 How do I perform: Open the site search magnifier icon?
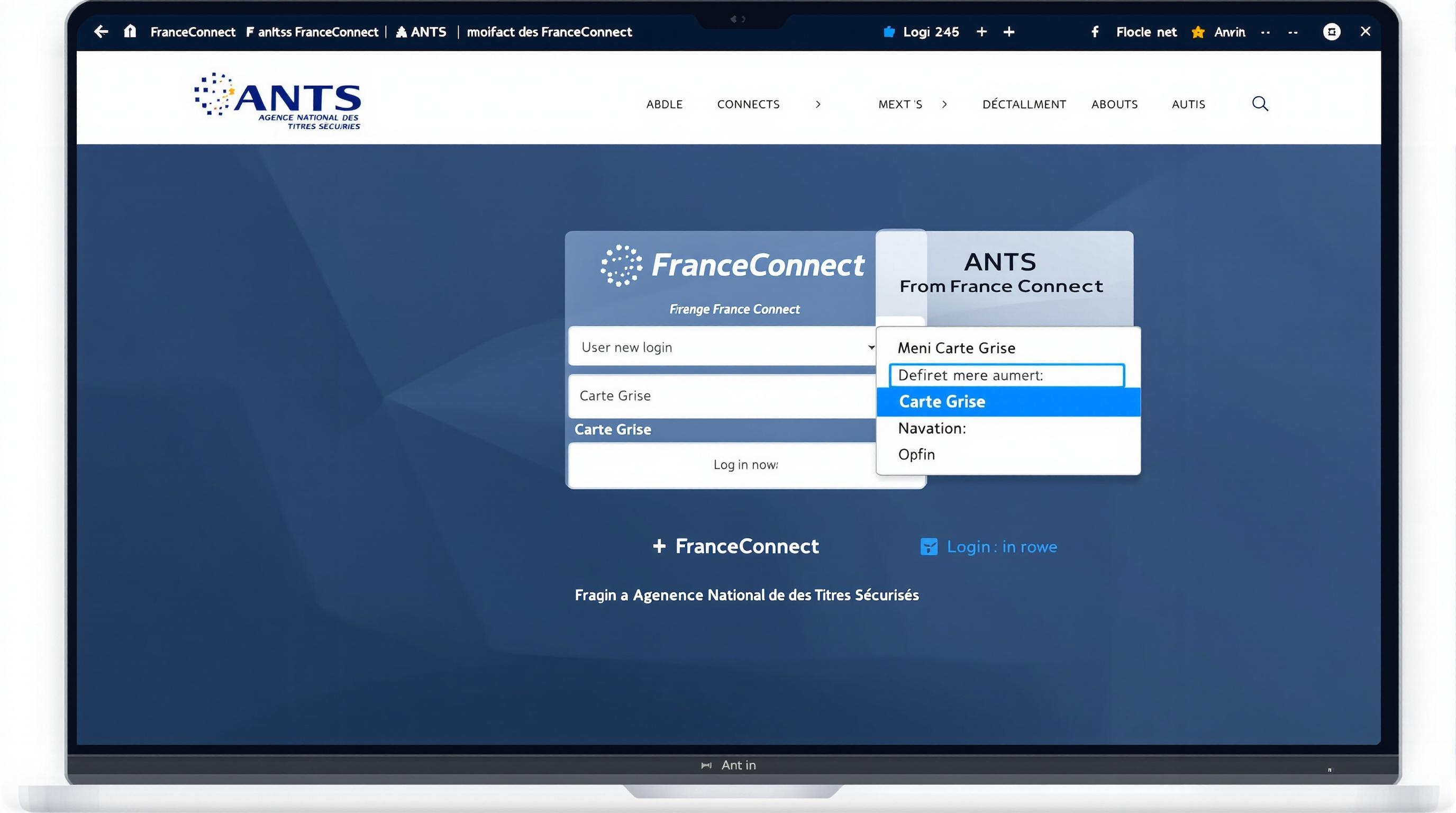tap(1260, 104)
